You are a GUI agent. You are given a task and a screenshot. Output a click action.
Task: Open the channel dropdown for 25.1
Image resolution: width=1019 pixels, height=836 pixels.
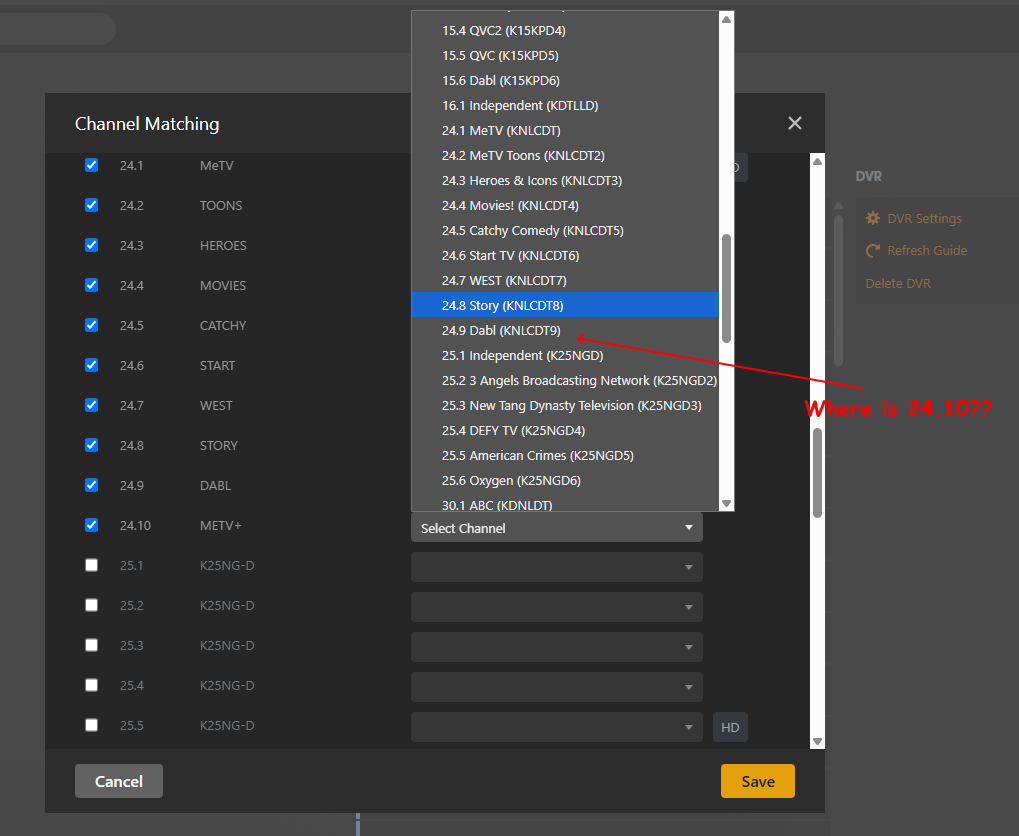coord(557,567)
